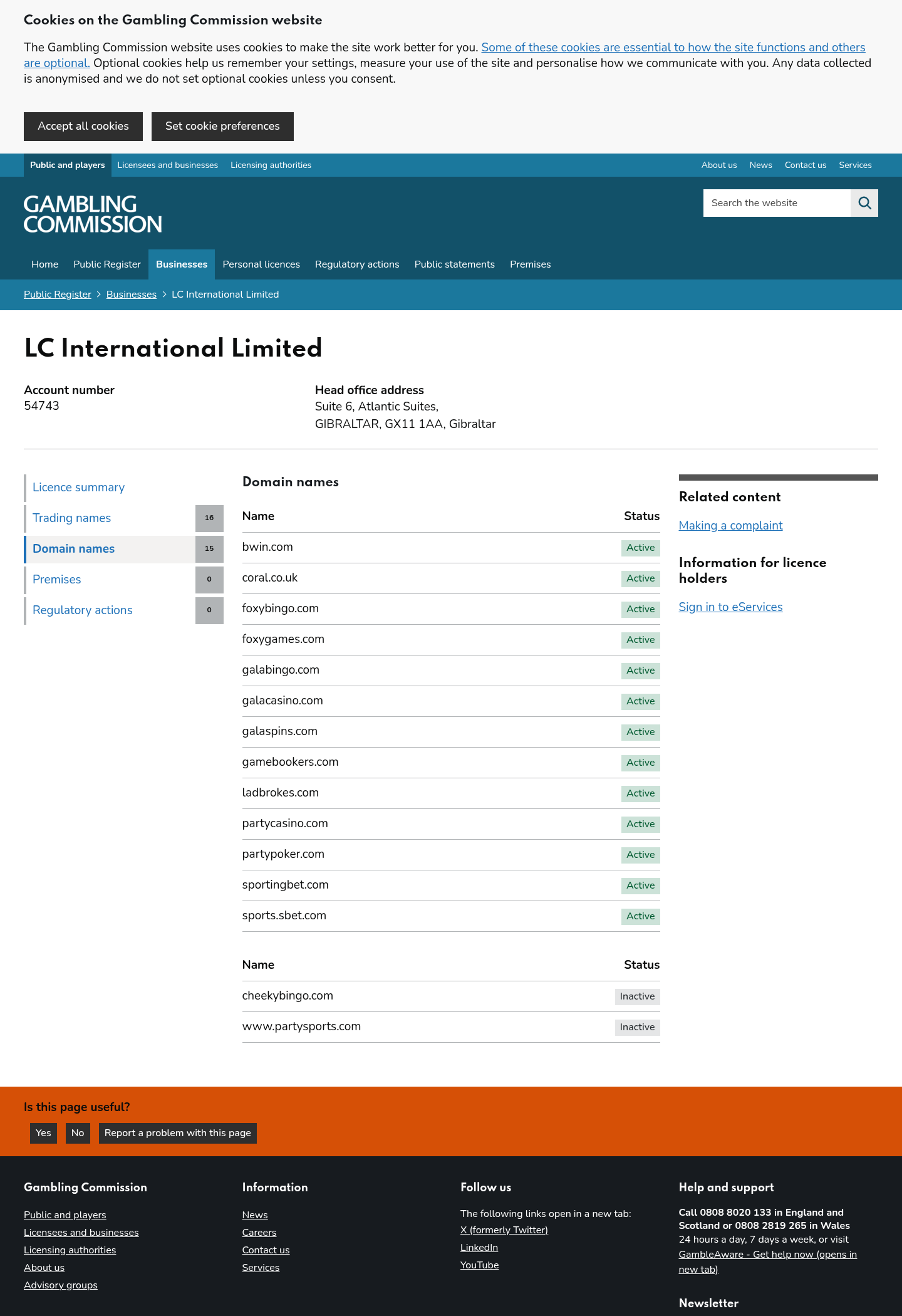The width and height of the screenshot is (902, 1316).
Task: Click the Trading names count badge 16
Action: tap(209, 518)
